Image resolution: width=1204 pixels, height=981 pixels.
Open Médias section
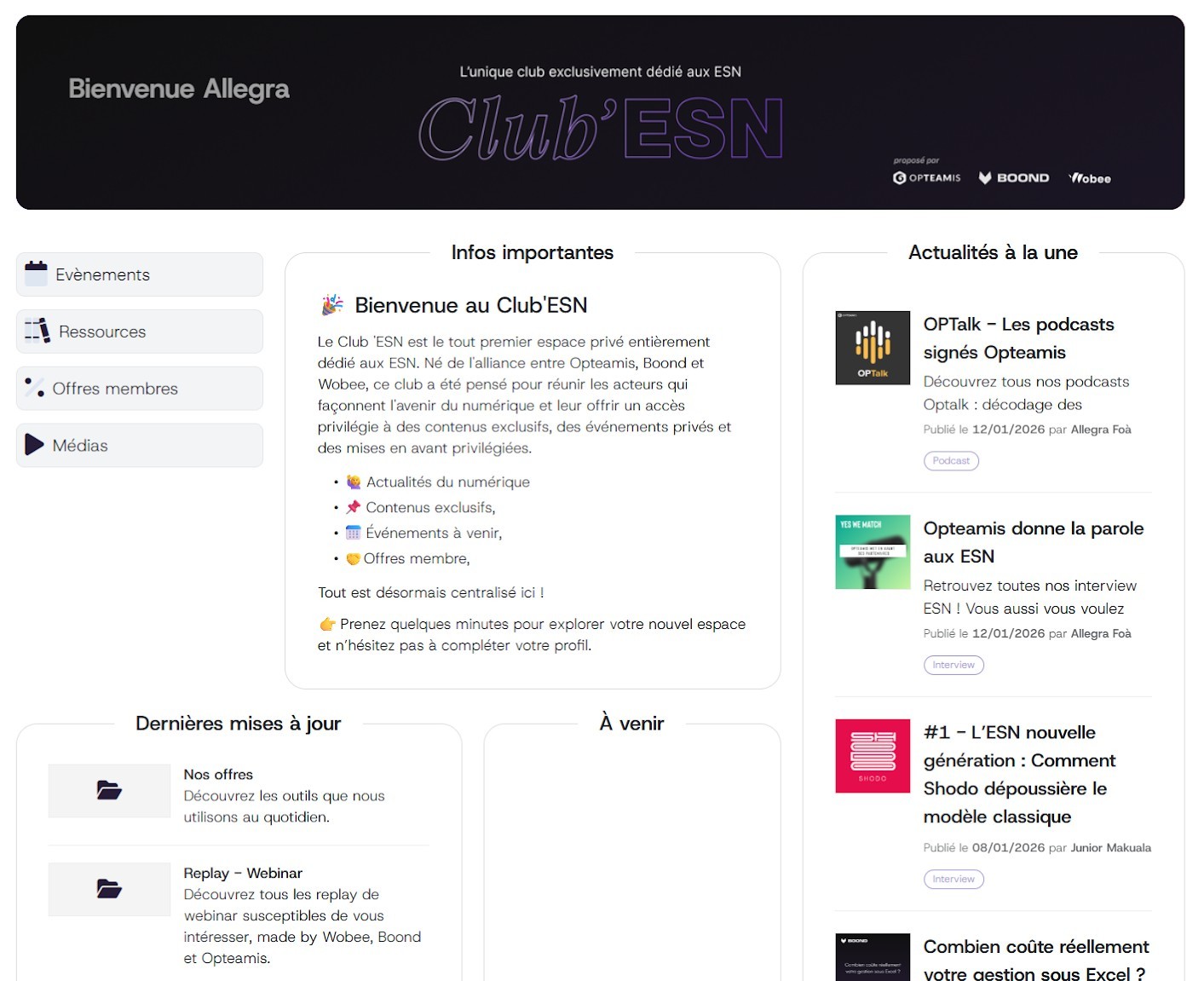[x=140, y=445]
